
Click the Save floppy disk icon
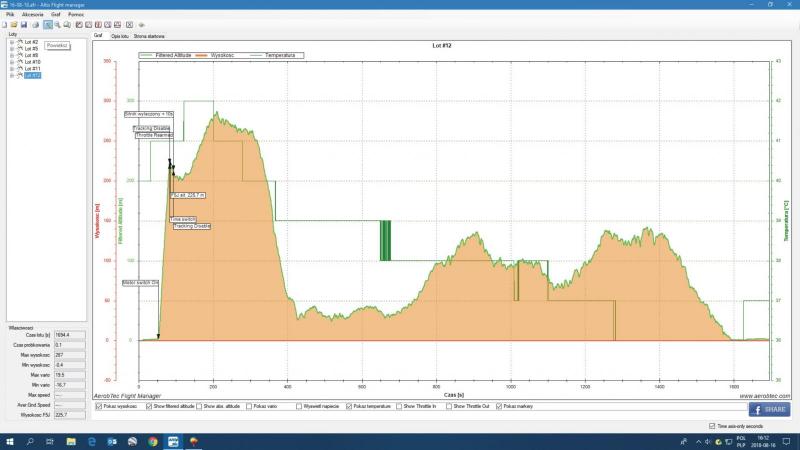23,24
